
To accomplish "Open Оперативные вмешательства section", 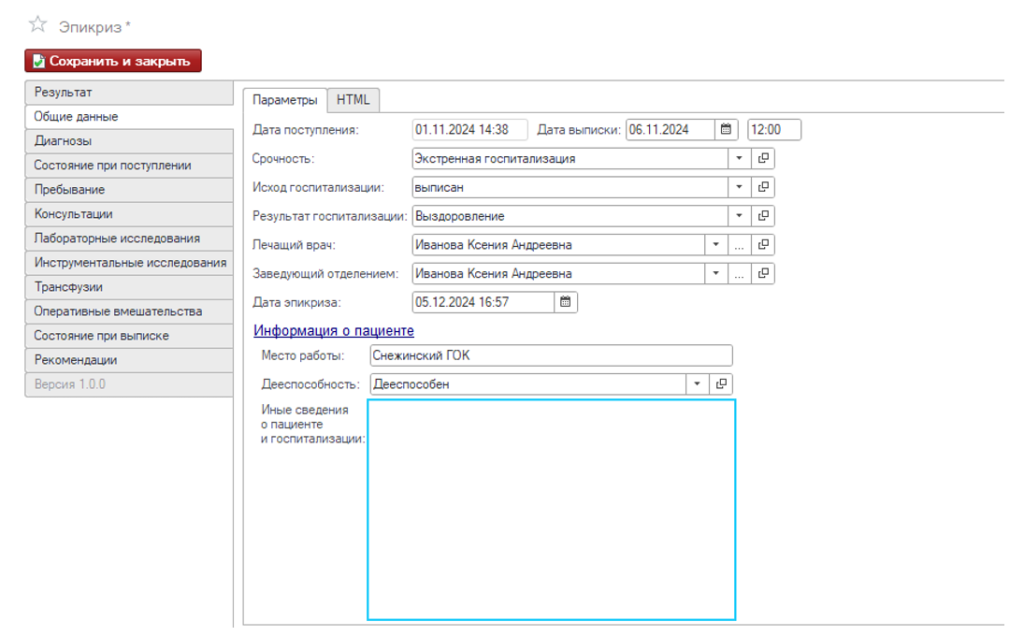I will point(129,311).
